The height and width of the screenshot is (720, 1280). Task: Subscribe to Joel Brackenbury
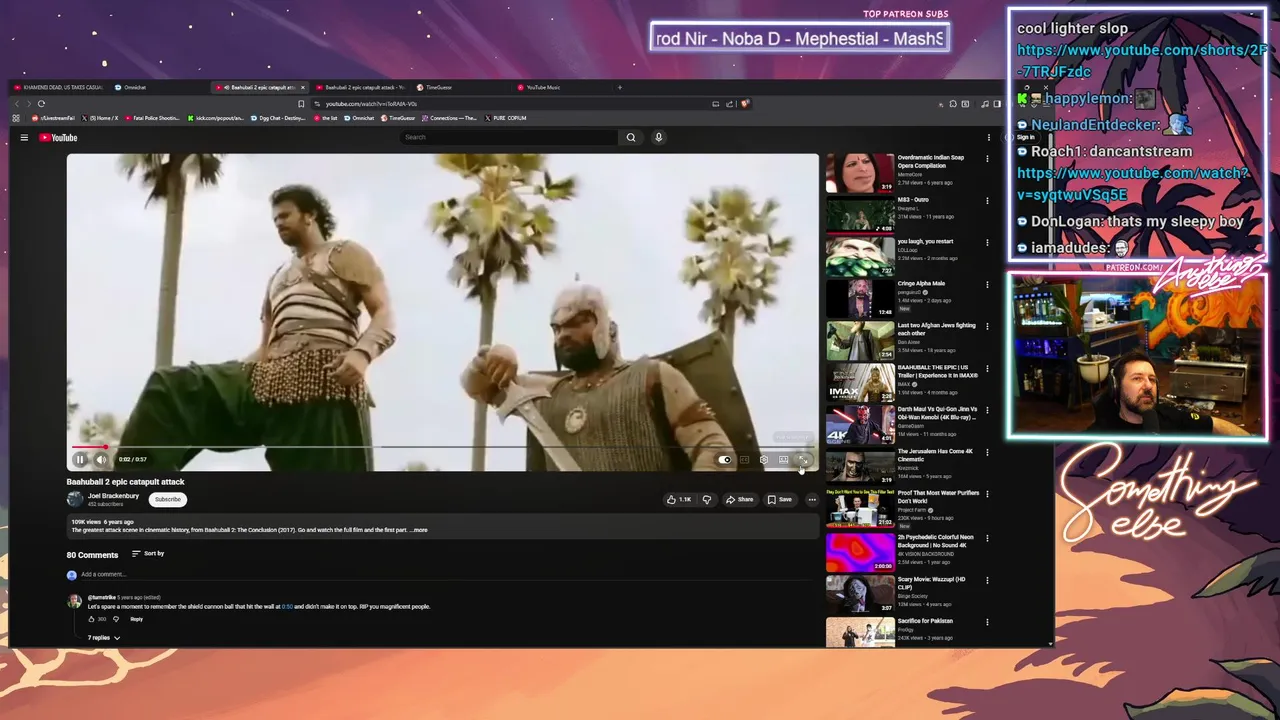tap(168, 499)
